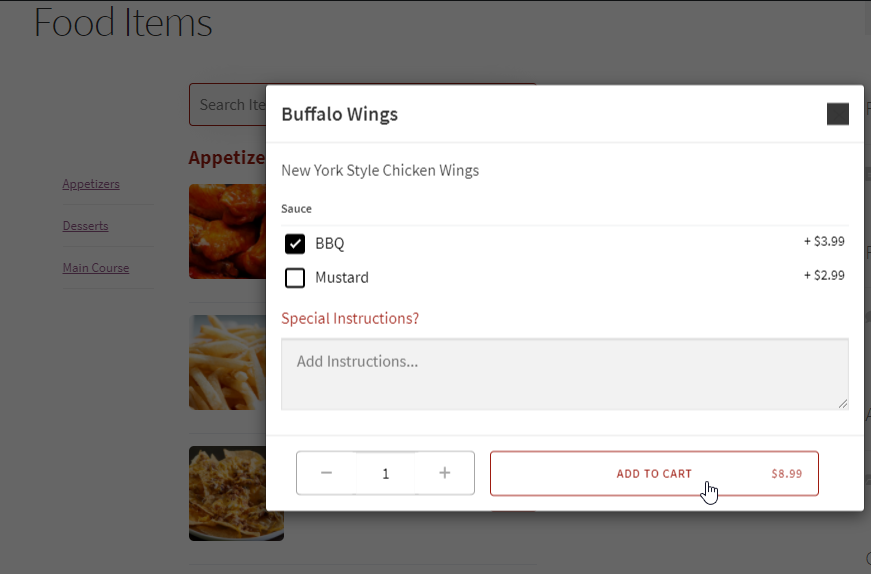Click the Special Instructions? heading
The image size is (871, 574).
point(350,318)
